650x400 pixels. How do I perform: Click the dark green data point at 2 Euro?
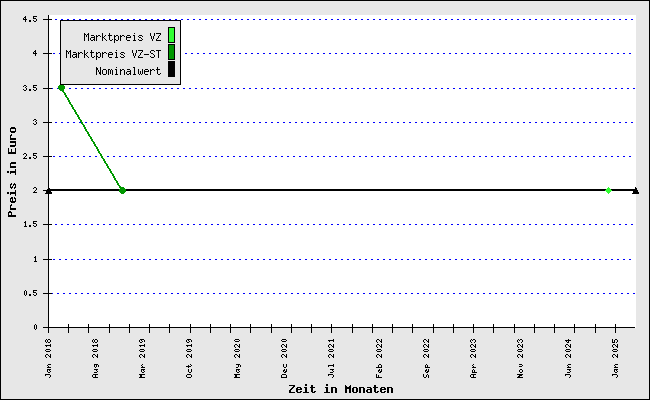pos(122,190)
